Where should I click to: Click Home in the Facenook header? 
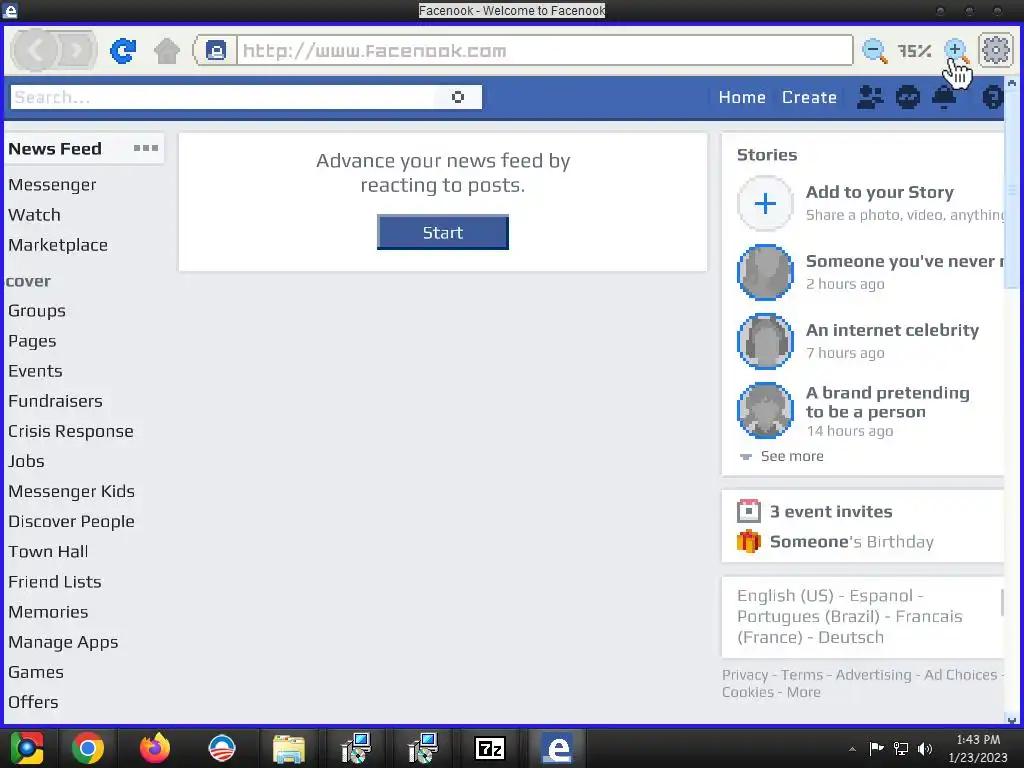[x=742, y=97]
